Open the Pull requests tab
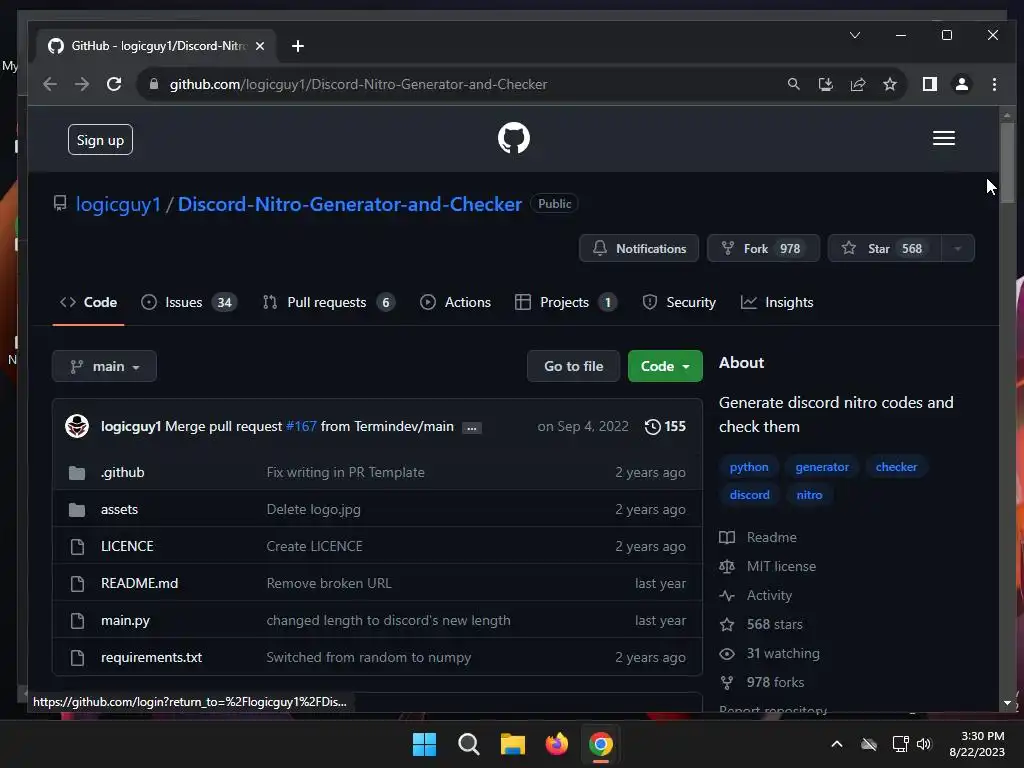The image size is (1024, 768). click(328, 302)
